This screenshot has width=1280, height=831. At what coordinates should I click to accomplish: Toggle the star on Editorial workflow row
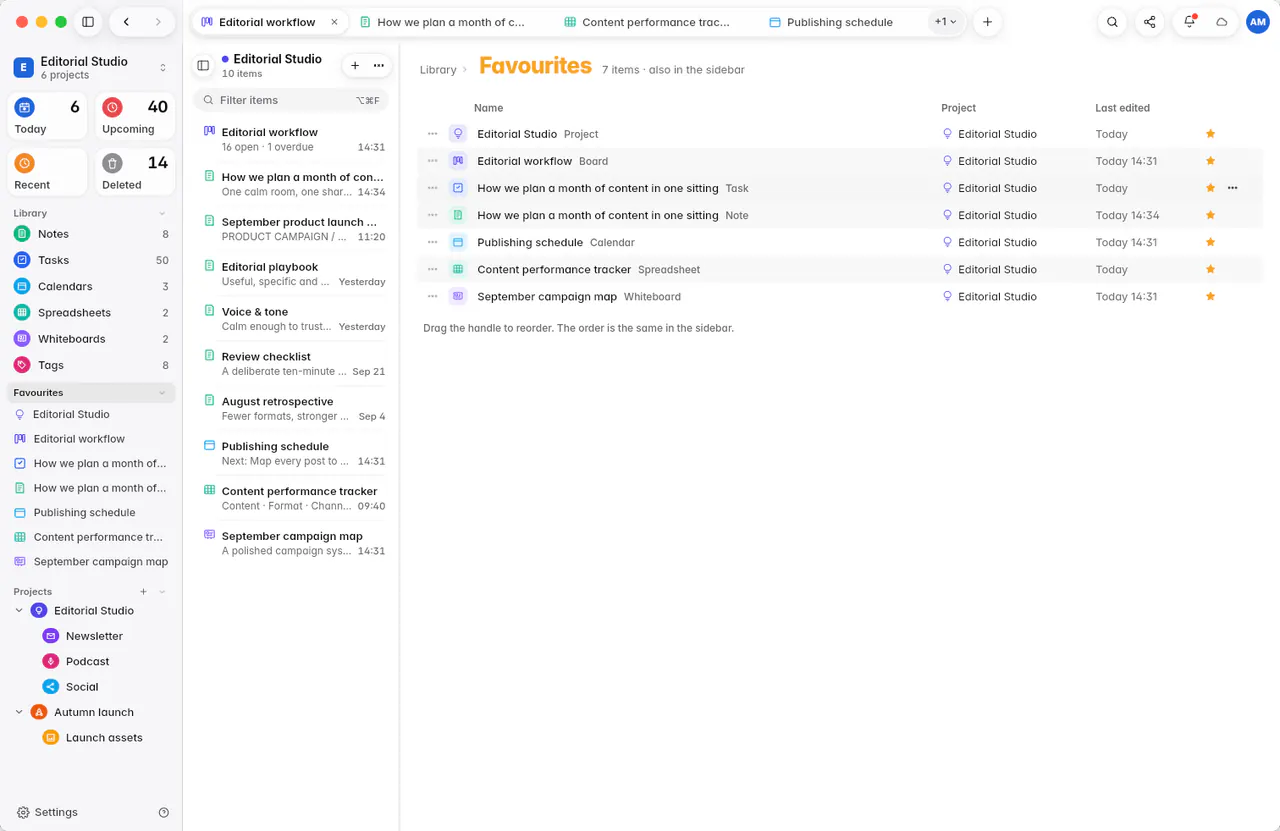[x=1210, y=161]
